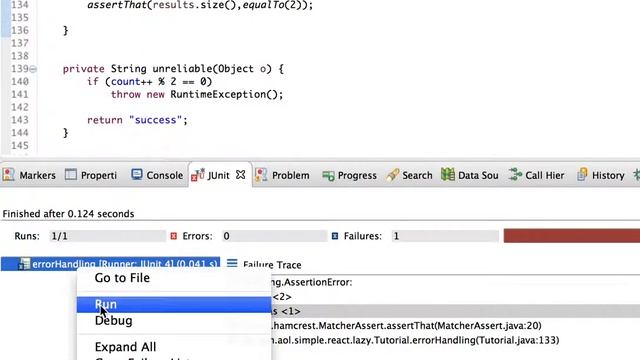Screen dimensions: 640x360
Task: Open the Markers view tab
Action: coord(29,175)
